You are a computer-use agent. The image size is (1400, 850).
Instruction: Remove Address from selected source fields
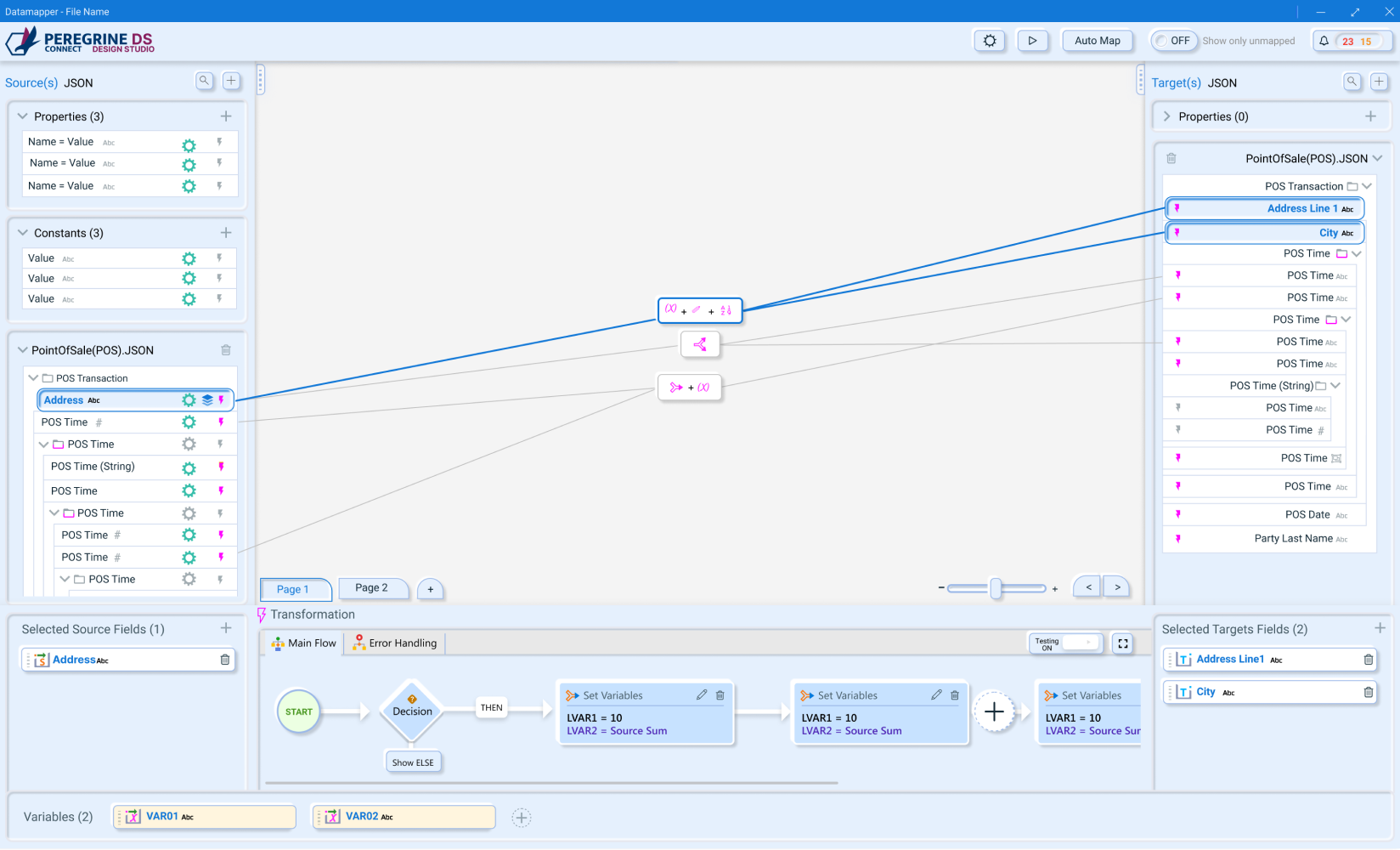tap(225, 660)
